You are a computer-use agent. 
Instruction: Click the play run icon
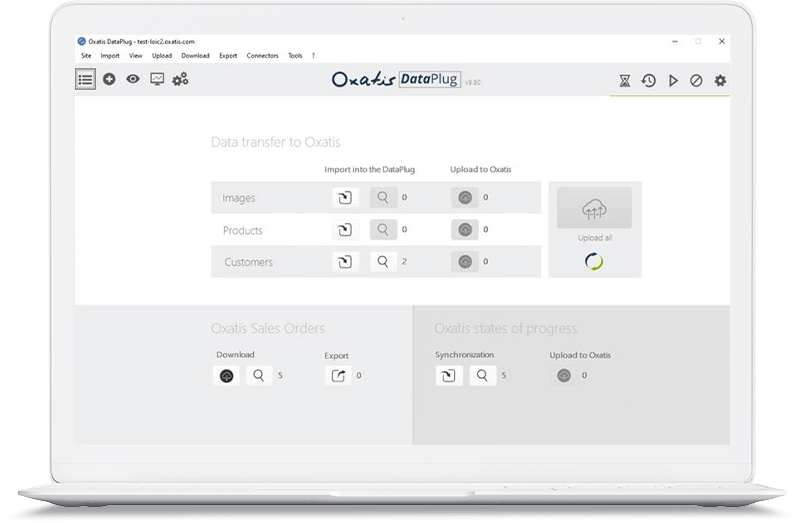(673, 81)
